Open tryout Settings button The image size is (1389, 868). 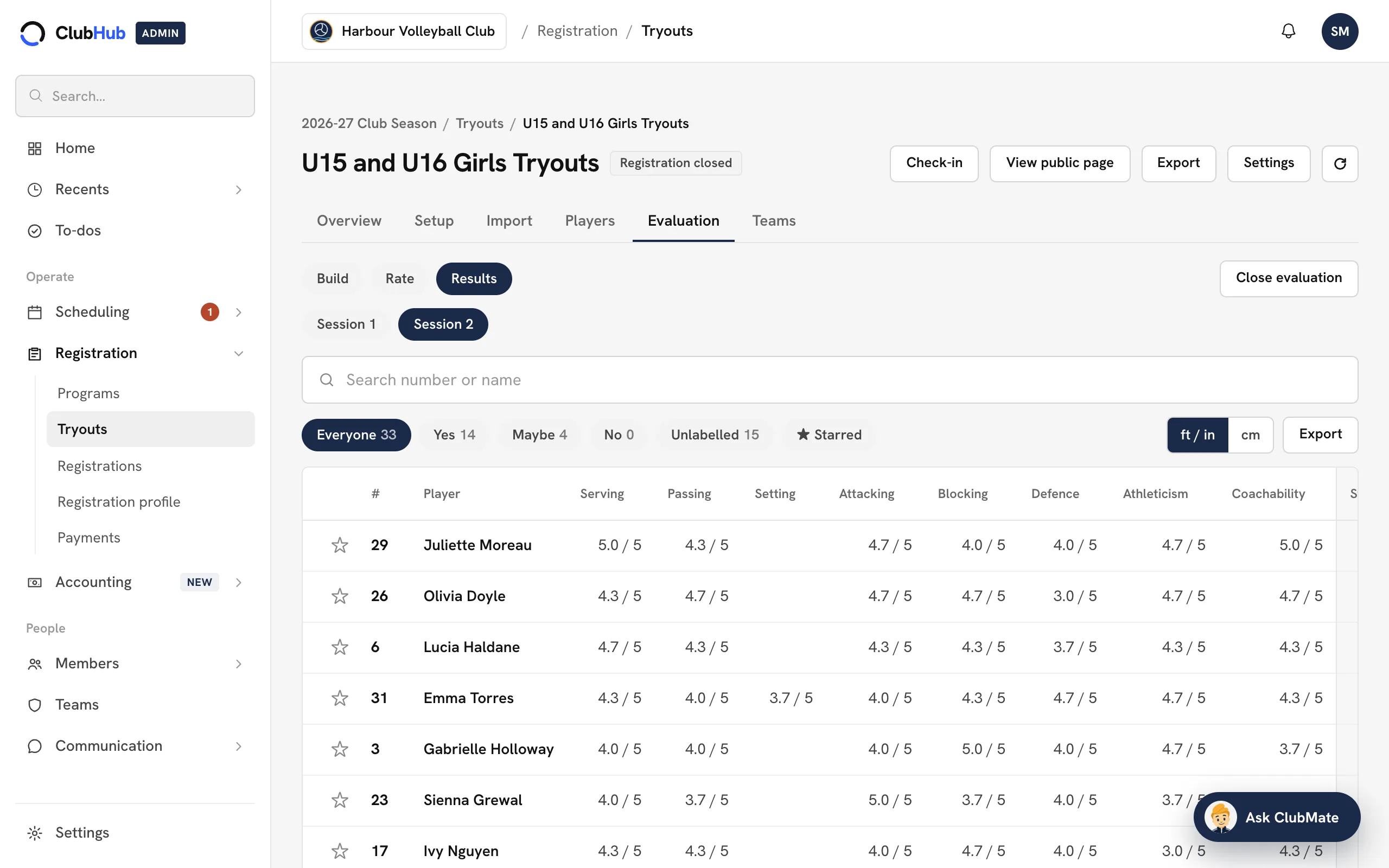click(1269, 164)
